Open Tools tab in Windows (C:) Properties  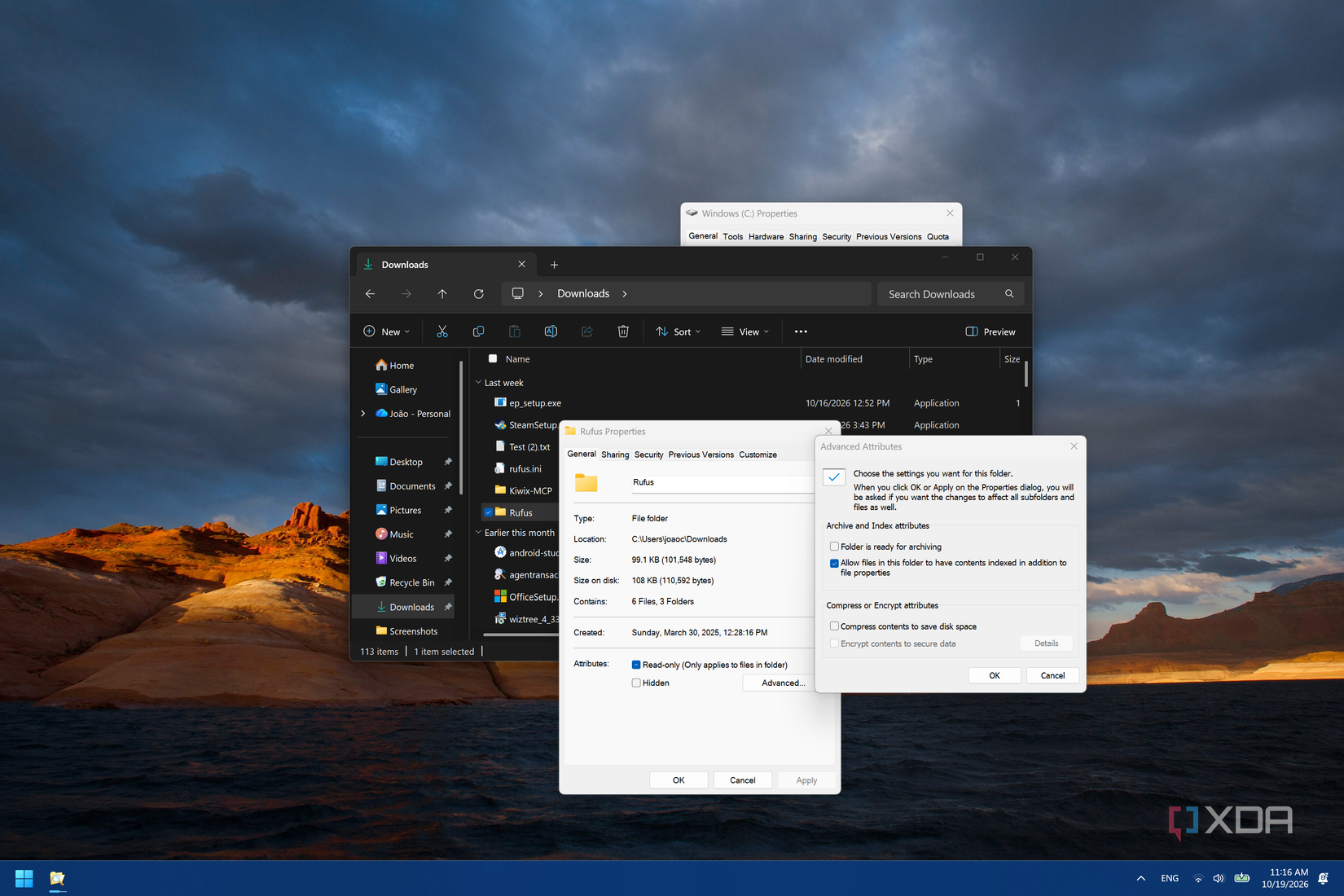(733, 237)
